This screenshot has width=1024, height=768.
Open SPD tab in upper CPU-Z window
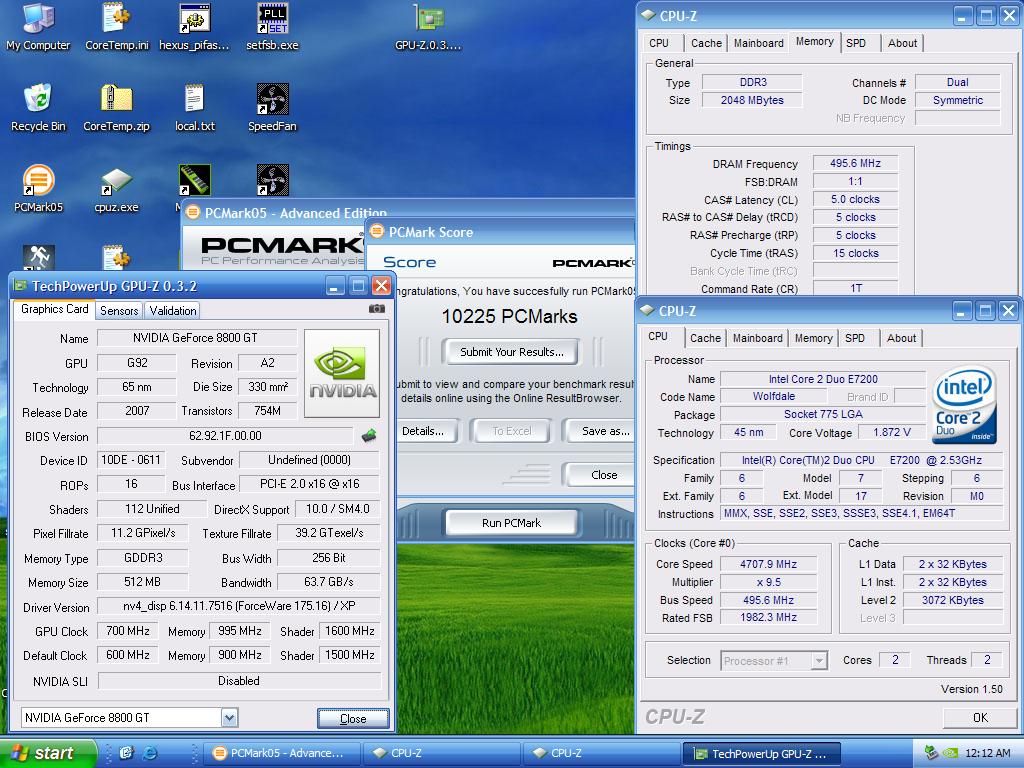[856, 43]
